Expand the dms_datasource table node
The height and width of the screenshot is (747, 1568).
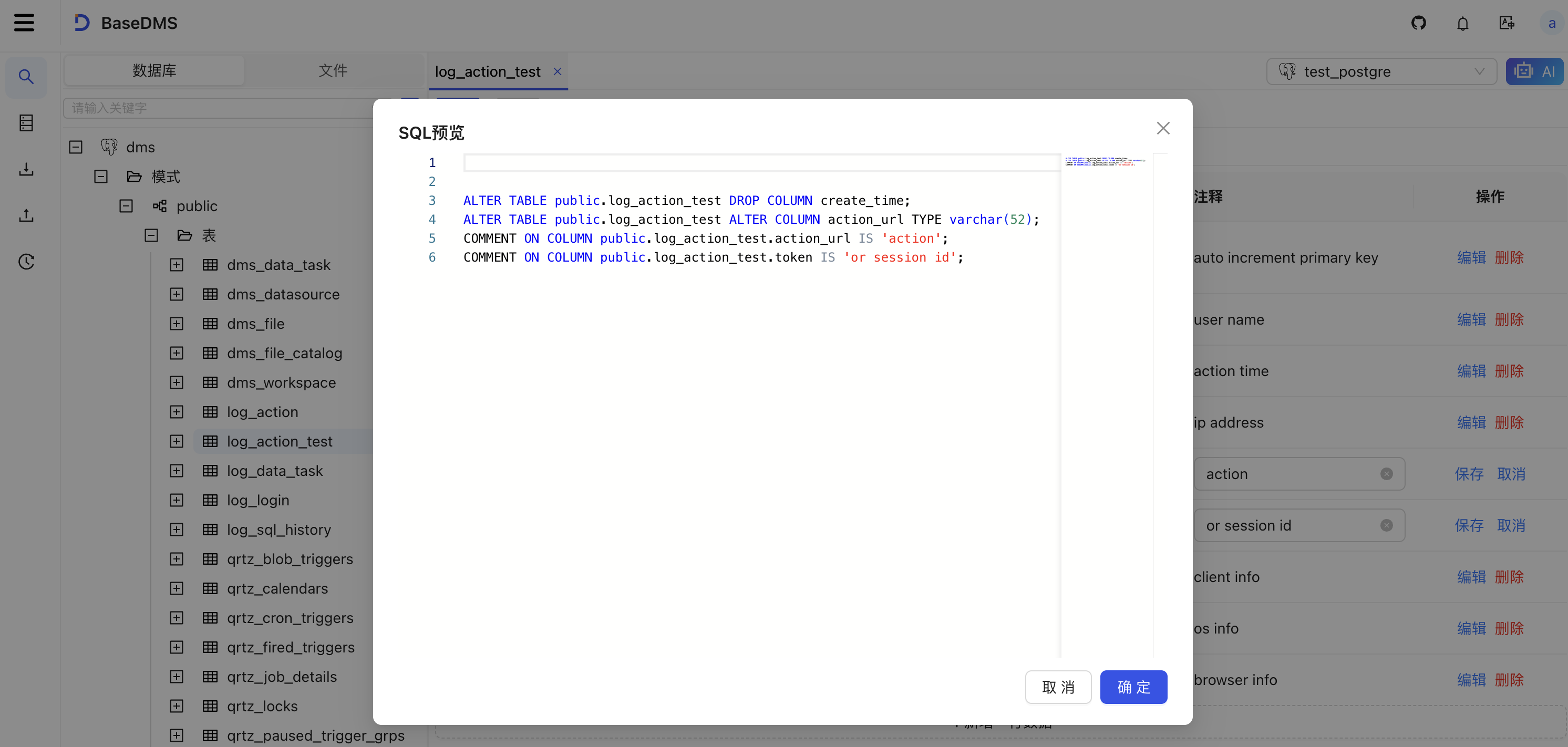pos(177,294)
